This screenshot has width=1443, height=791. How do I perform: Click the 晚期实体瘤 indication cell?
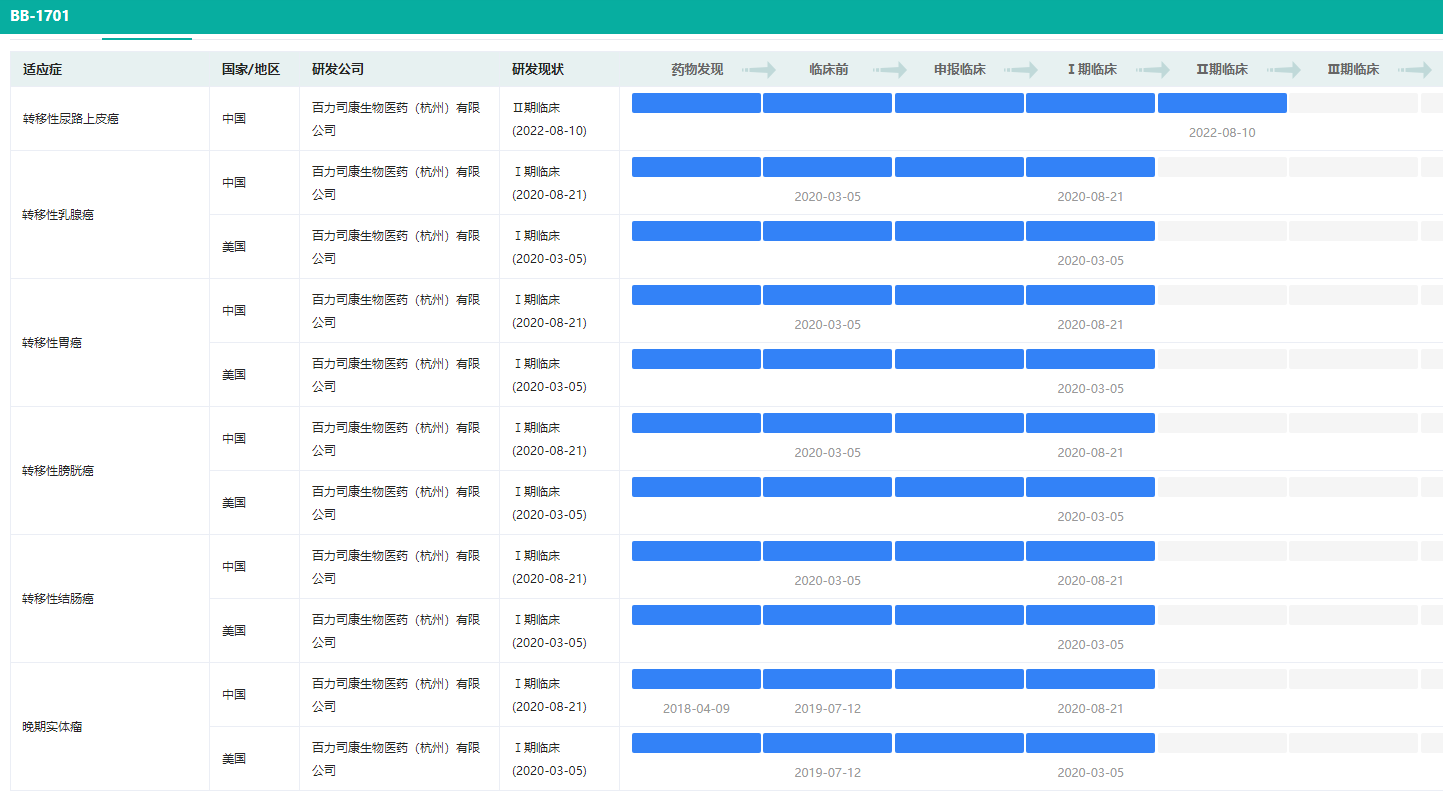coord(52,727)
